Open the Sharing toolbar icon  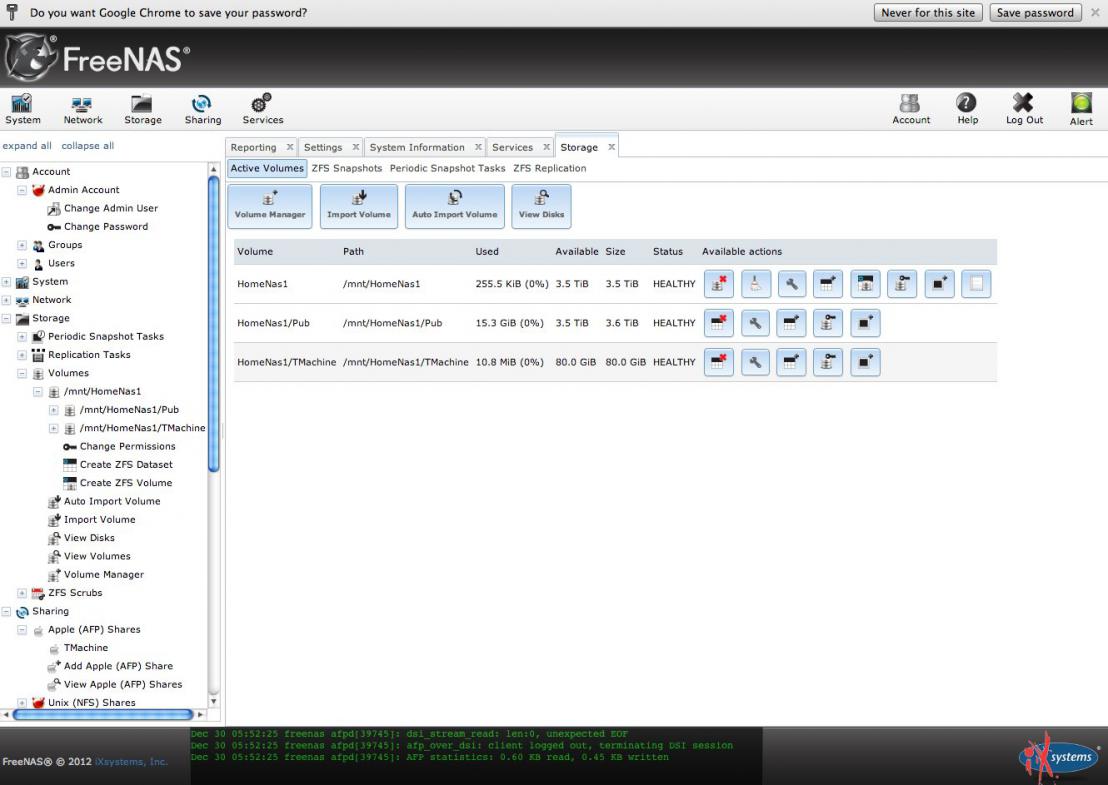click(x=203, y=110)
